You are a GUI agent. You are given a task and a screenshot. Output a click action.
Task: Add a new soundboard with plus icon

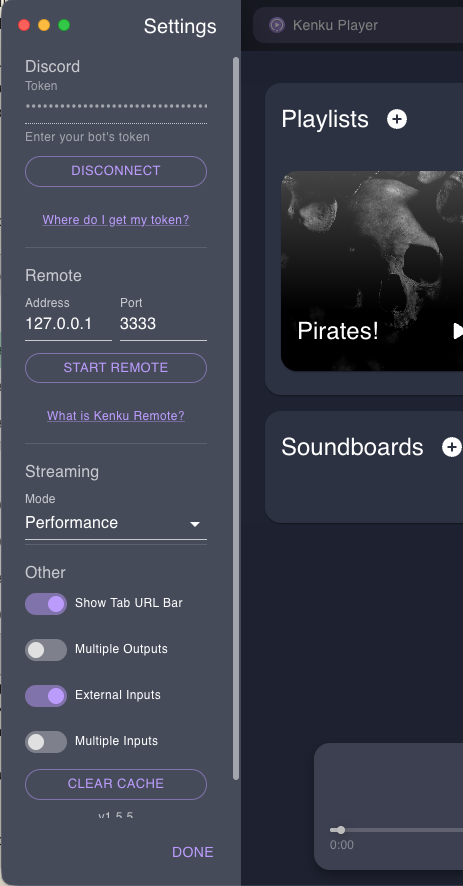point(451,447)
